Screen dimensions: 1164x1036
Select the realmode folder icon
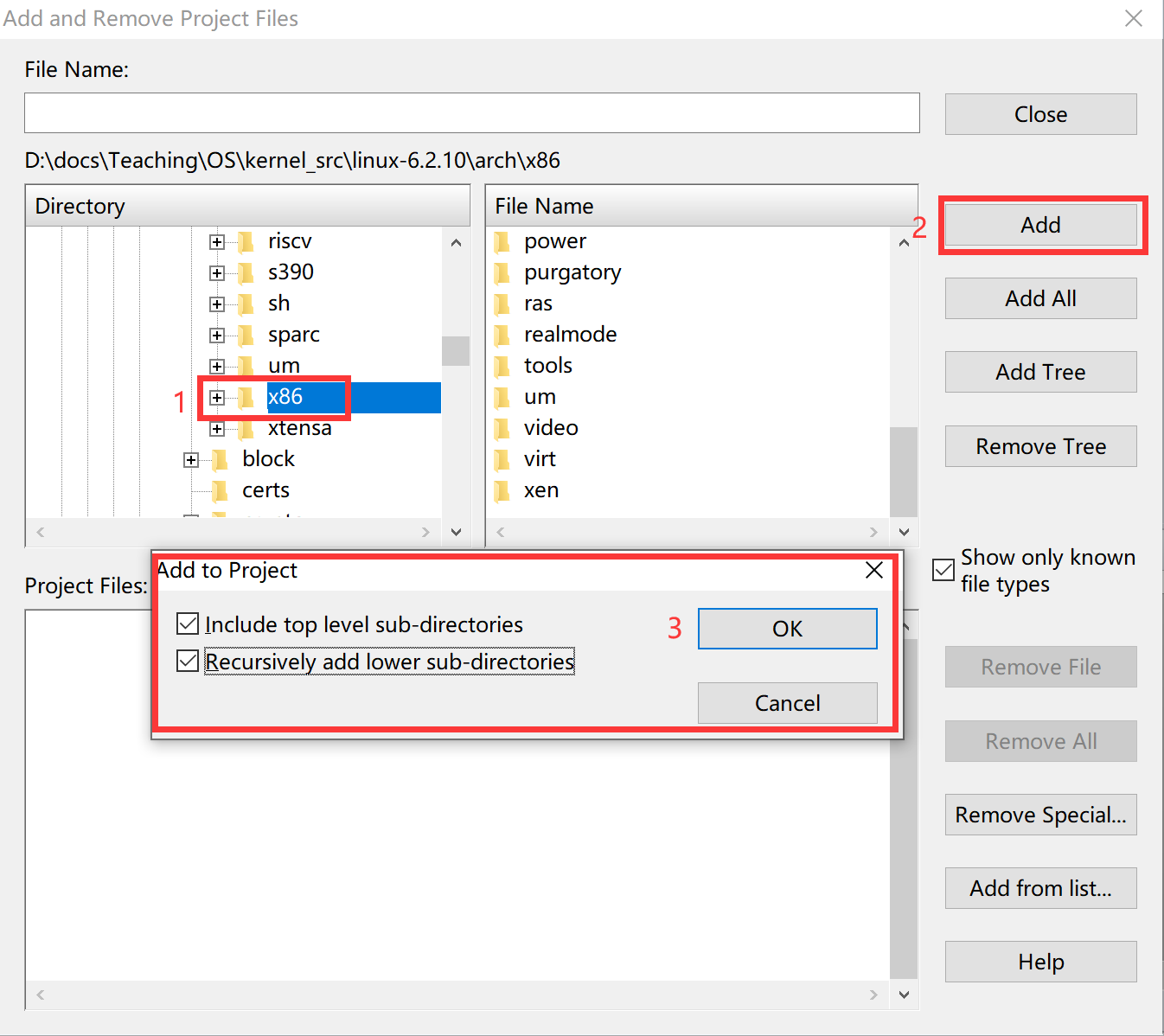click(x=502, y=336)
